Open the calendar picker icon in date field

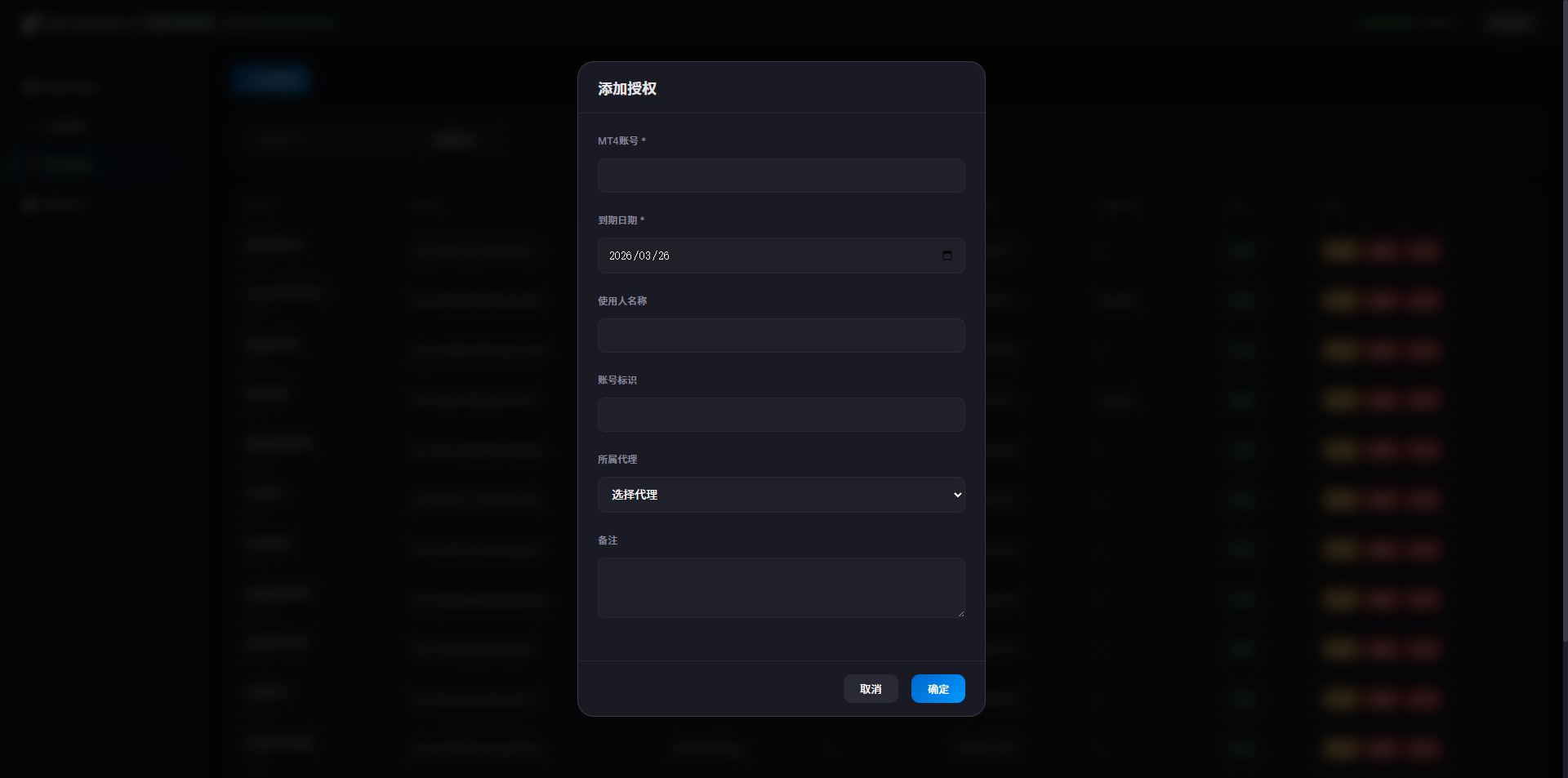pyautogui.click(x=947, y=256)
